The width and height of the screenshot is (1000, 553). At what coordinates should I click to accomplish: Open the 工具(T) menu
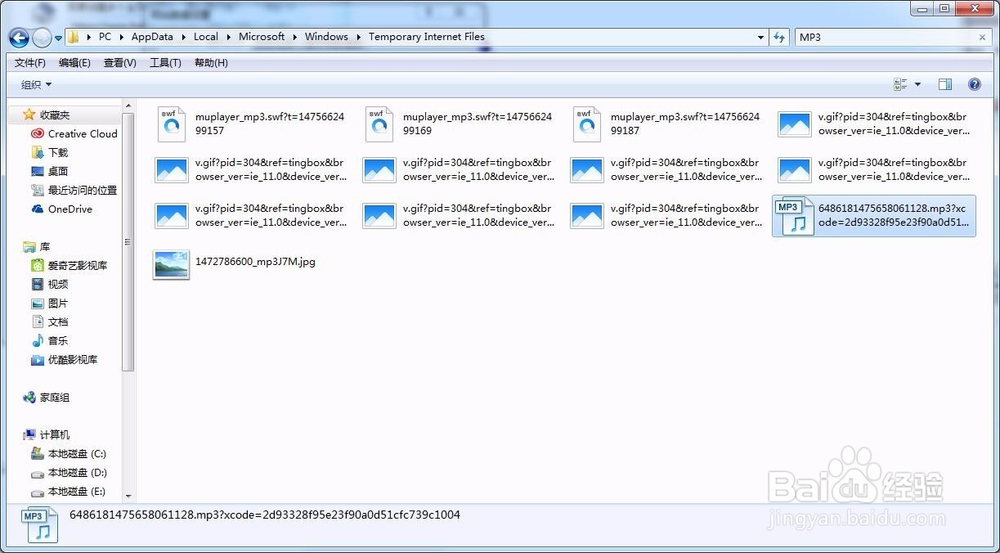[x=165, y=63]
